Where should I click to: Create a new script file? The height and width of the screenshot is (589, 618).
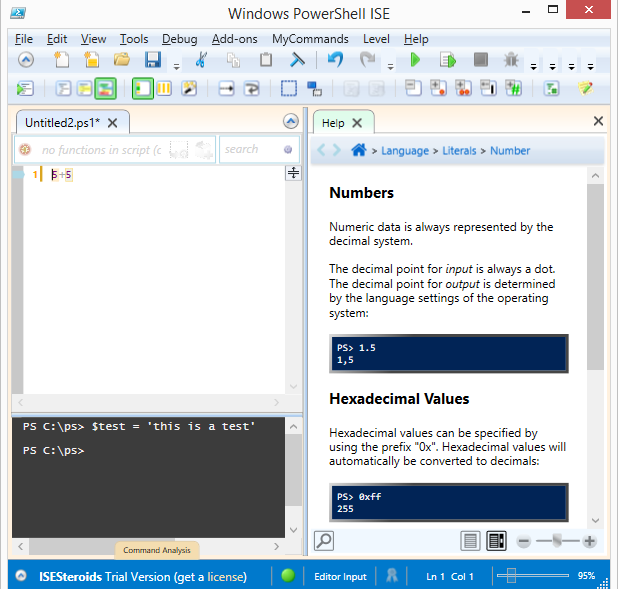(x=61, y=60)
